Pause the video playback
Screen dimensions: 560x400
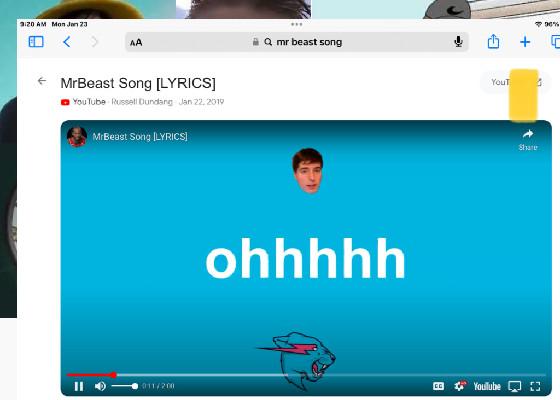[79, 386]
